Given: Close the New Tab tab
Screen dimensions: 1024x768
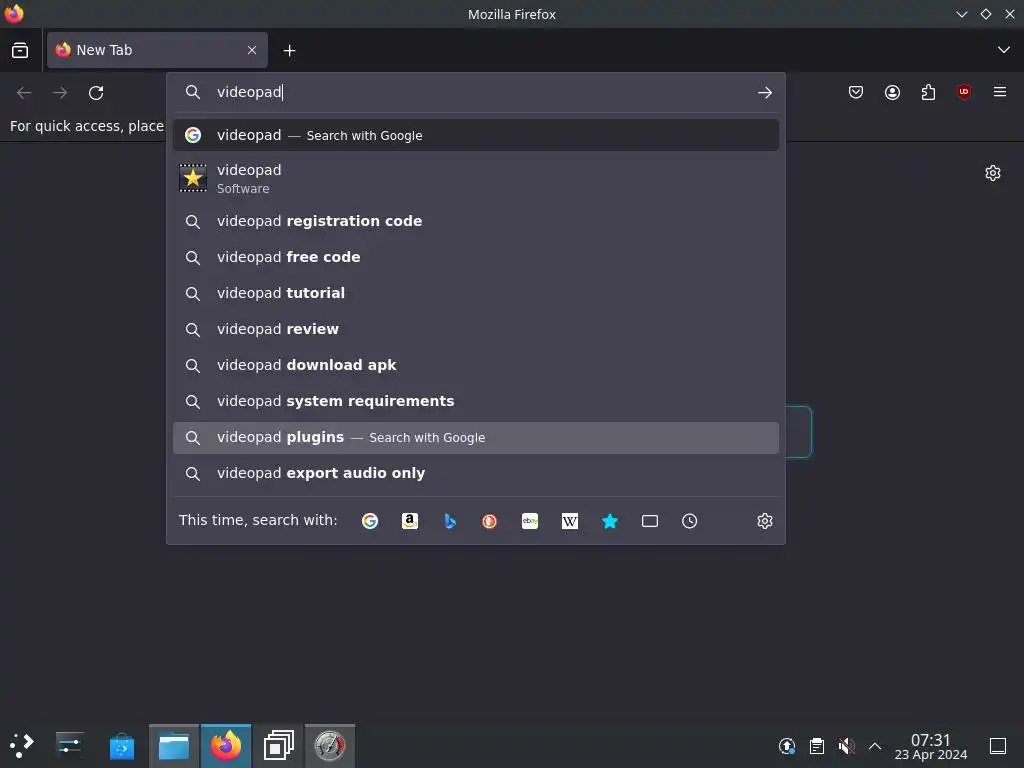Looking at the screenshot, I should (x=252, y=50).
